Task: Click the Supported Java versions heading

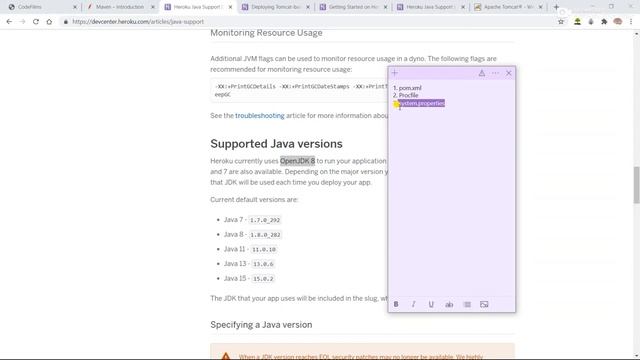Action: [x=276, y=144]
